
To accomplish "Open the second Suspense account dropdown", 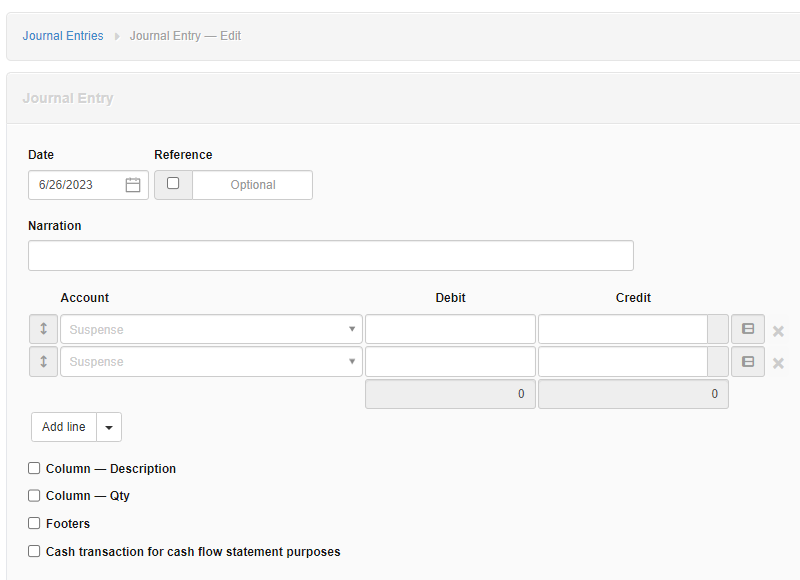I will 352,361.
